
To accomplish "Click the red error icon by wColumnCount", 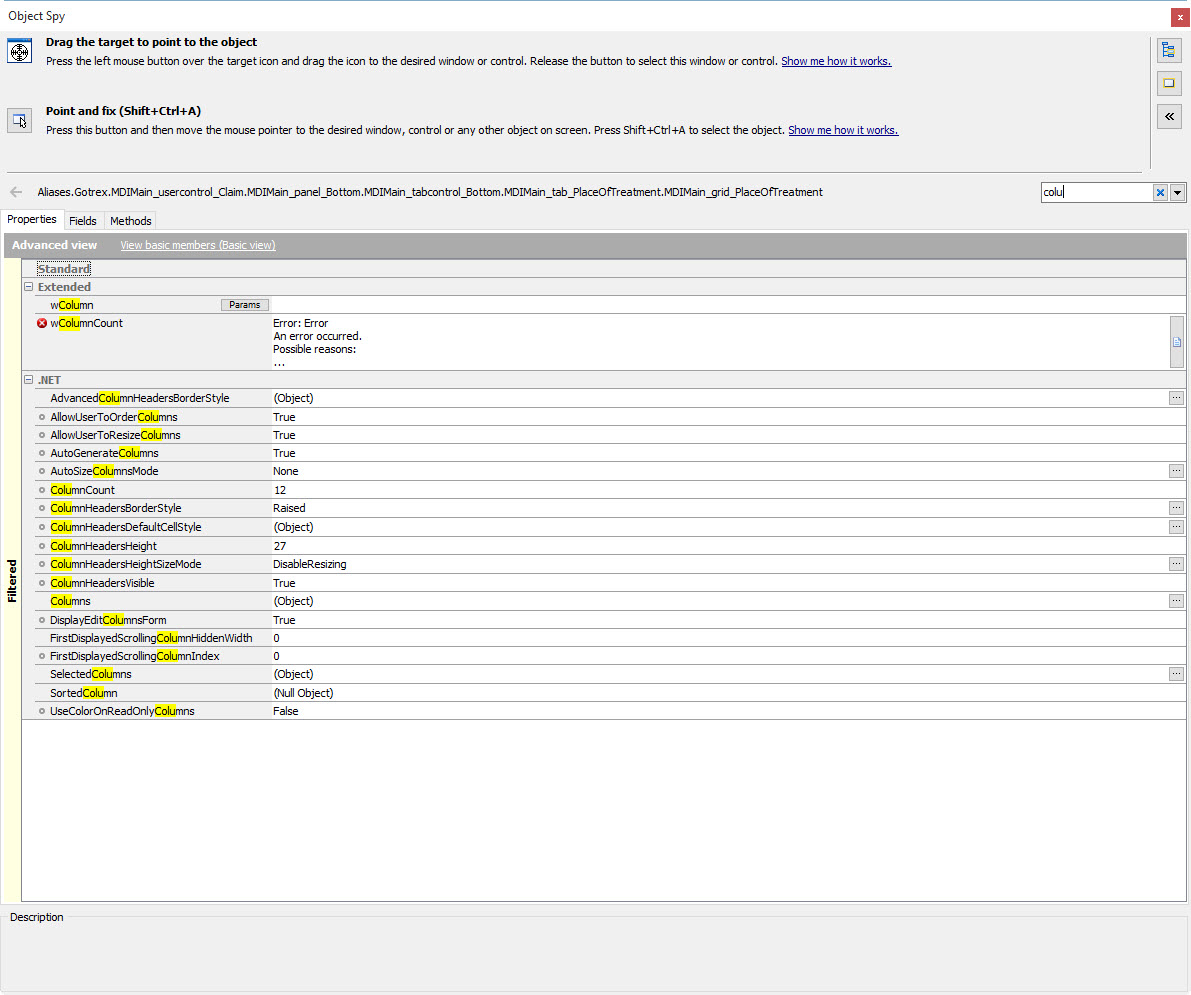I will click(x=42, y=323).
